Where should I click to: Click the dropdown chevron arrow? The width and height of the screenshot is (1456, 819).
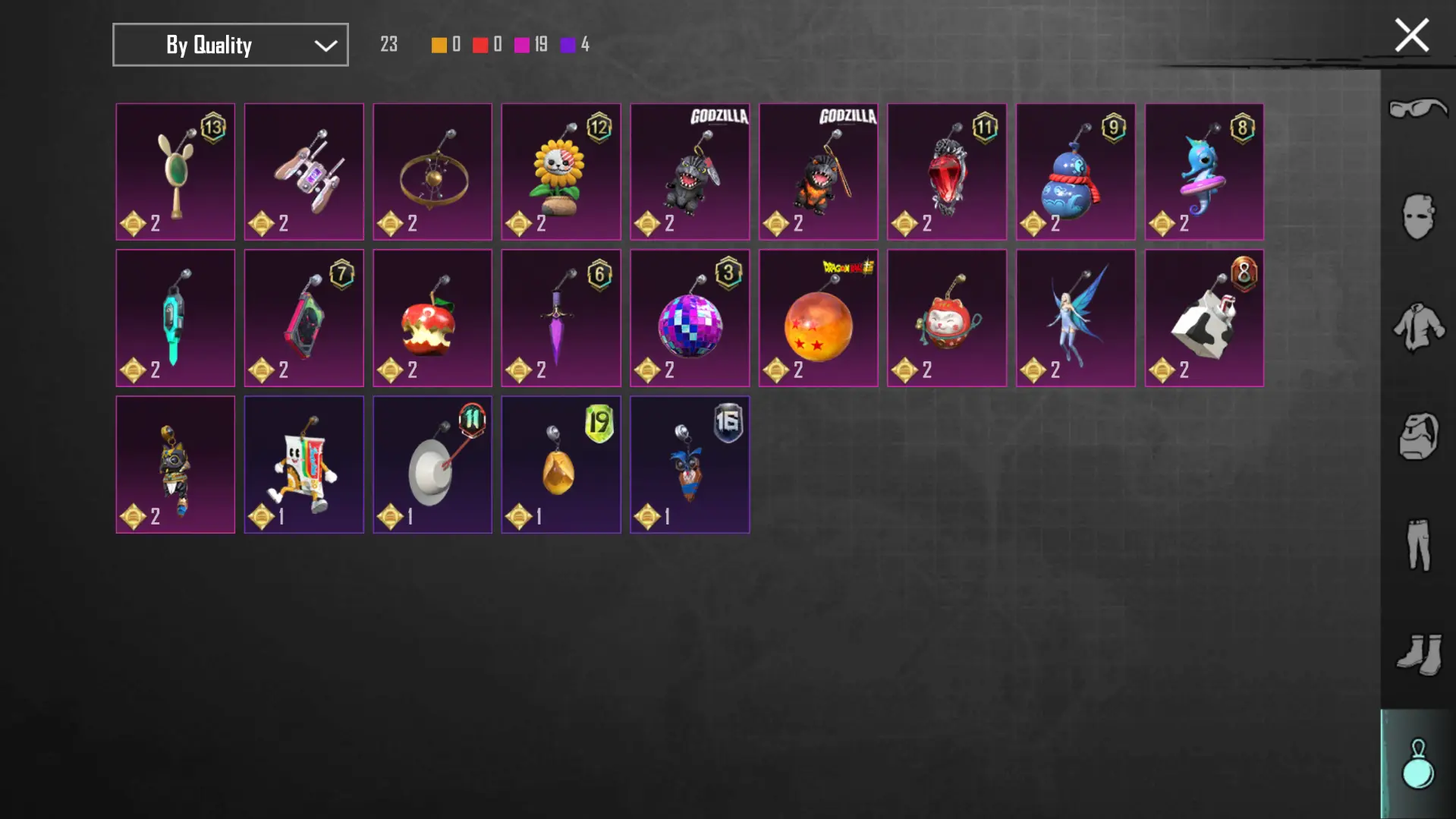325,46
